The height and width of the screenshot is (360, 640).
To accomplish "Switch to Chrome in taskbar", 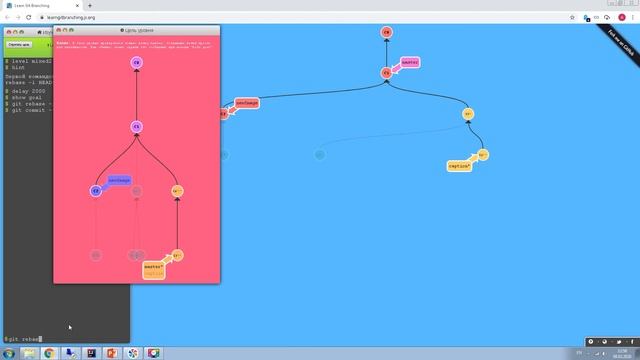I will [50, 353].
